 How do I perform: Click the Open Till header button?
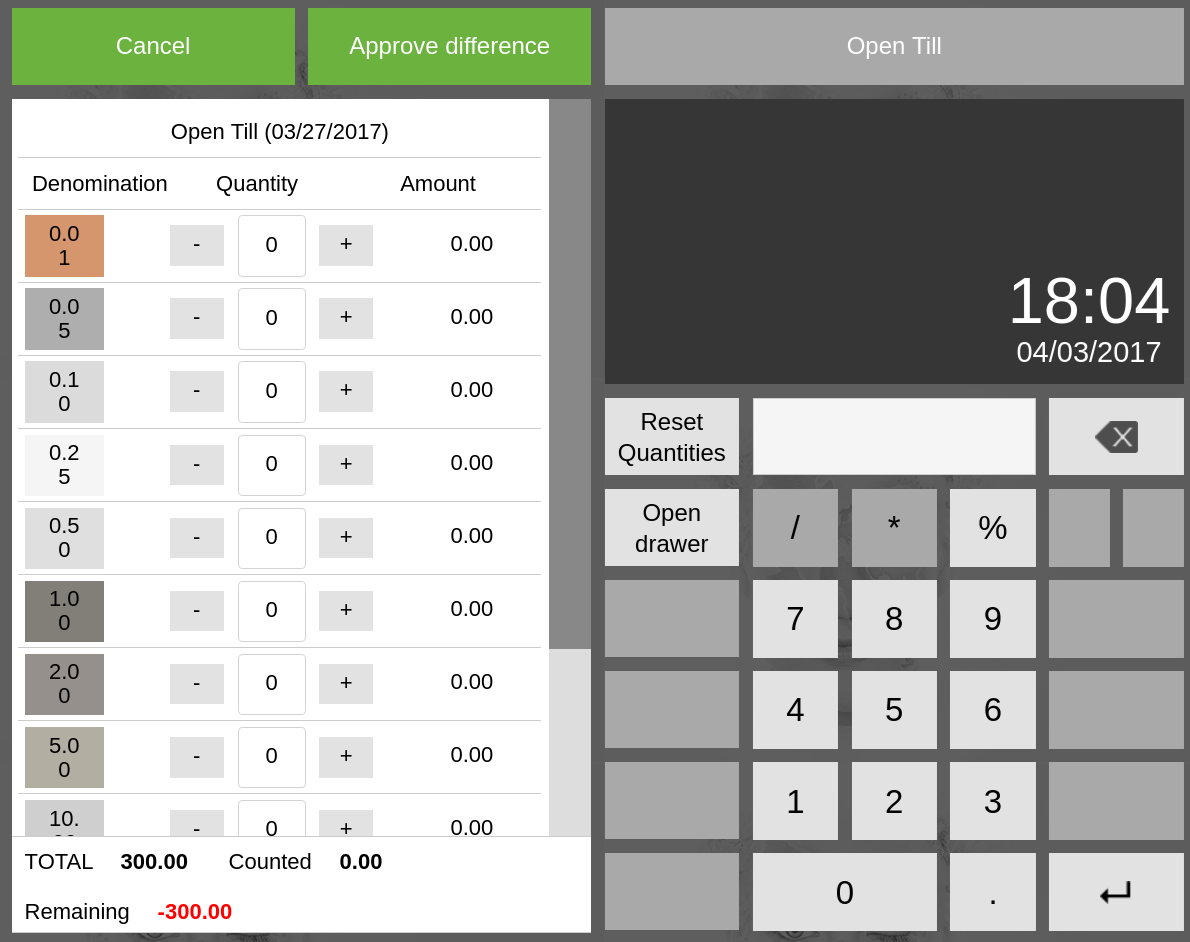[x=894, y=46]
